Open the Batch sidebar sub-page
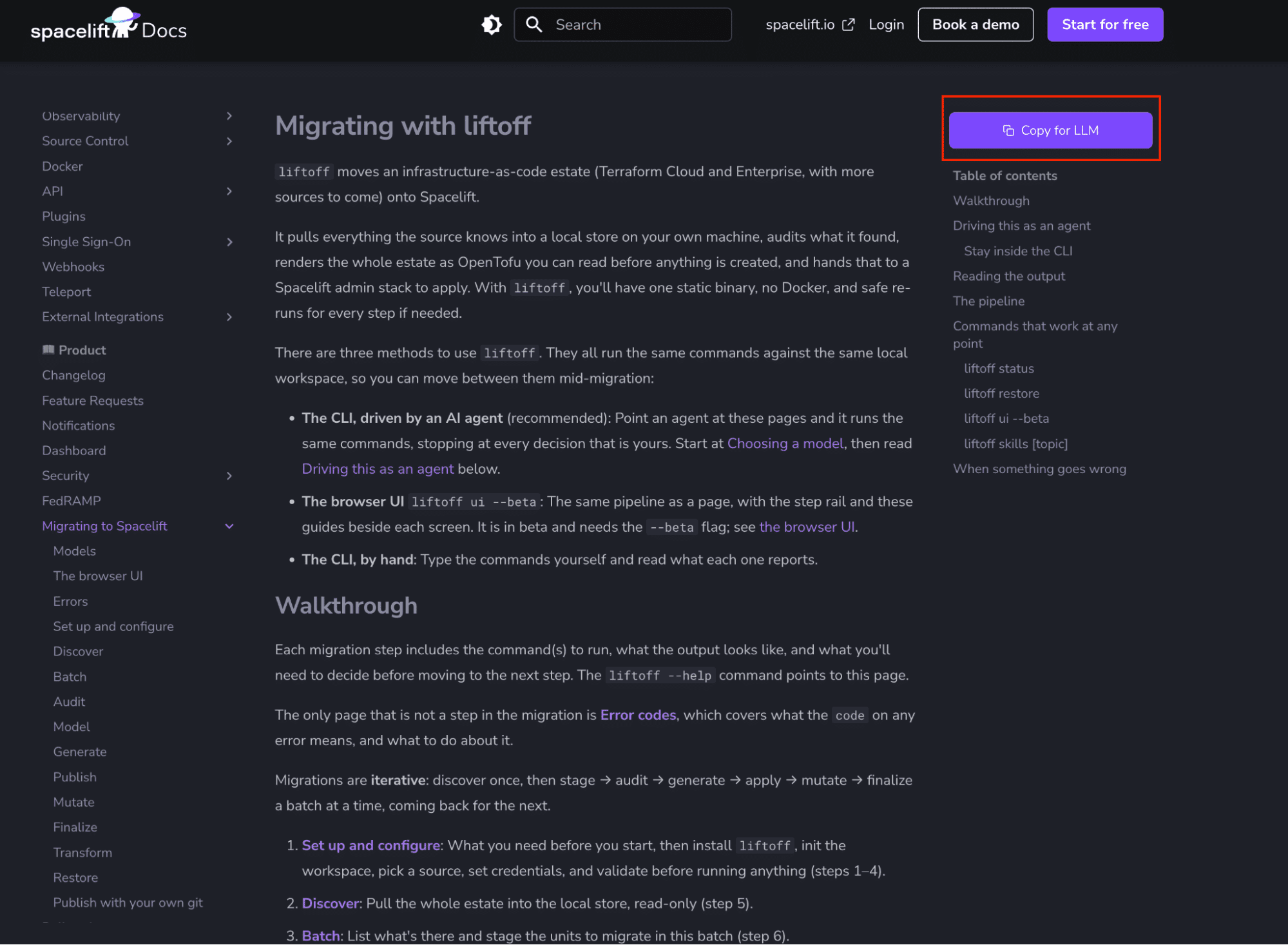This screenshot has height=945, width=1288. [x=70, y=677]
